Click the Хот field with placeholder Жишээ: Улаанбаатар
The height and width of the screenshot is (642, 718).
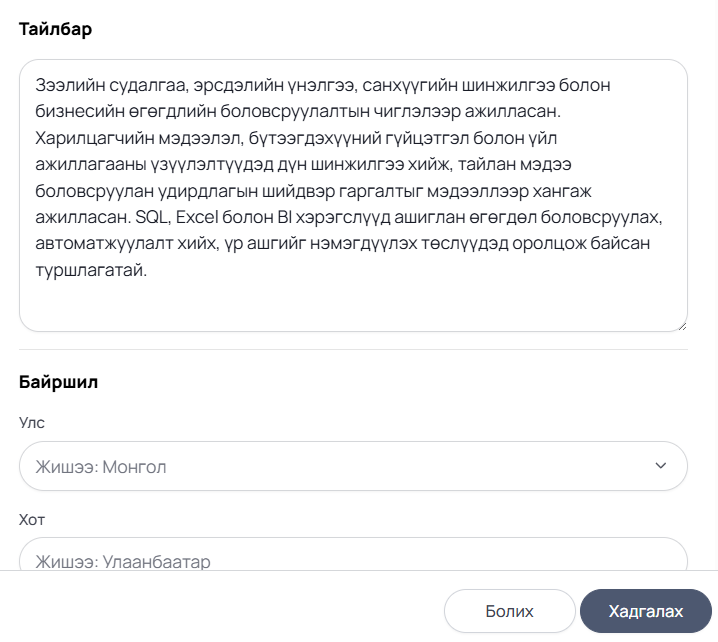pos(353,554)
